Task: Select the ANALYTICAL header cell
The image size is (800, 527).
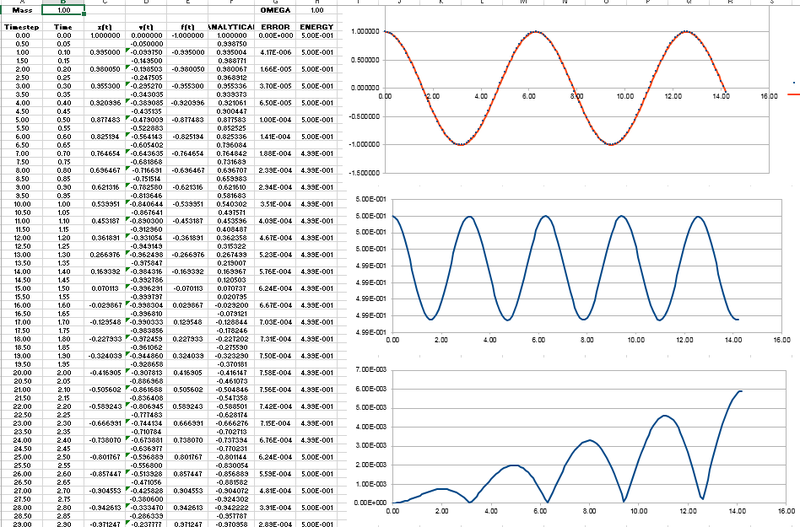Action: coord(231,27)
